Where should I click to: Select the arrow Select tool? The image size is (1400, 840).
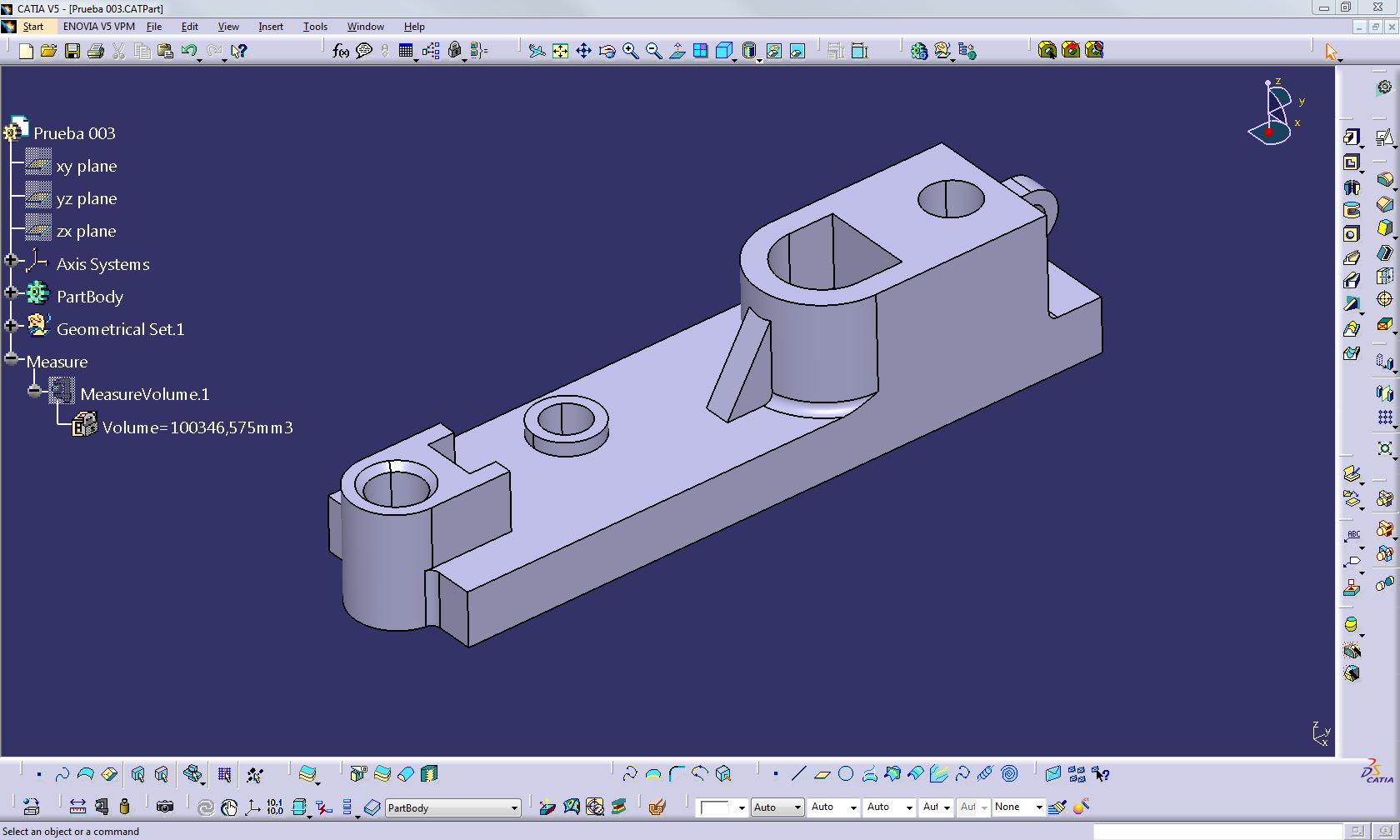pos(1331,52)
